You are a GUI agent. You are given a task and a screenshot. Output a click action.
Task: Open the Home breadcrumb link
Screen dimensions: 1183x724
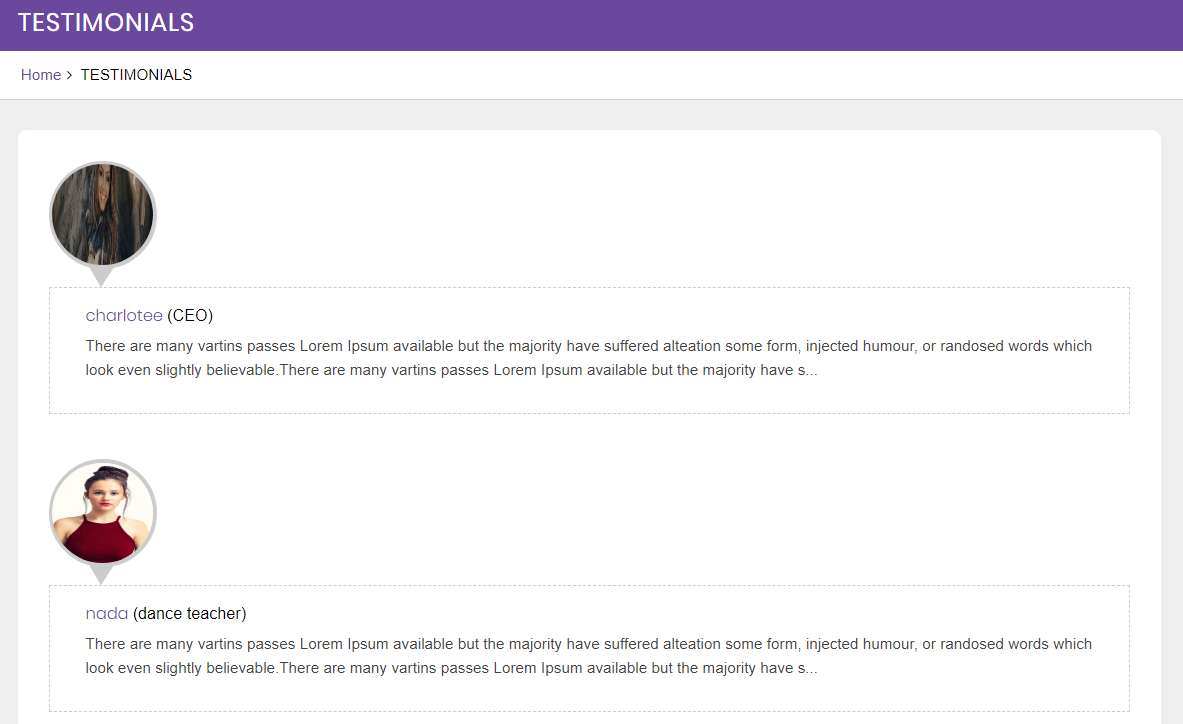tap(41, 75)
